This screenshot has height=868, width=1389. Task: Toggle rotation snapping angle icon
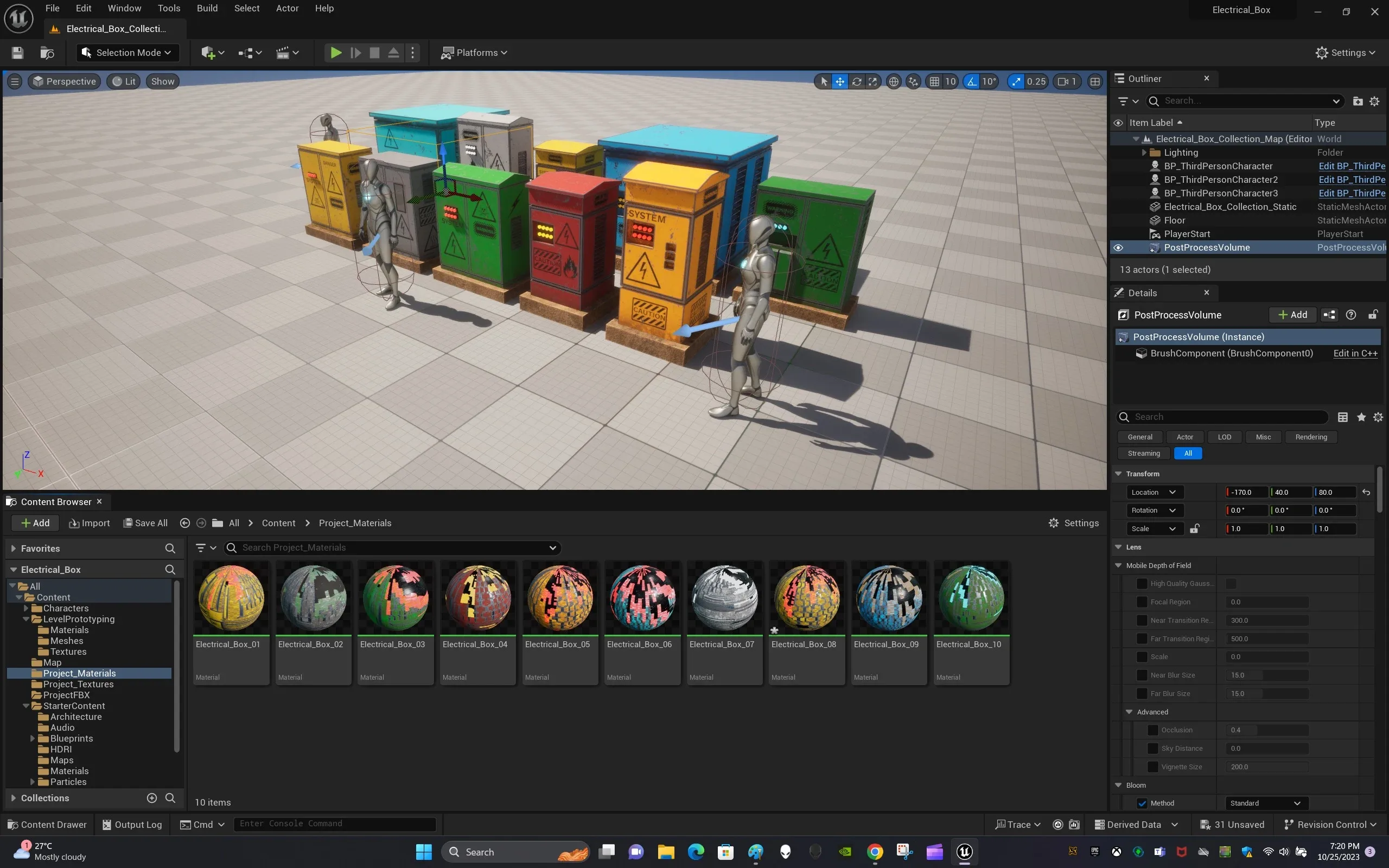(972, 81)
